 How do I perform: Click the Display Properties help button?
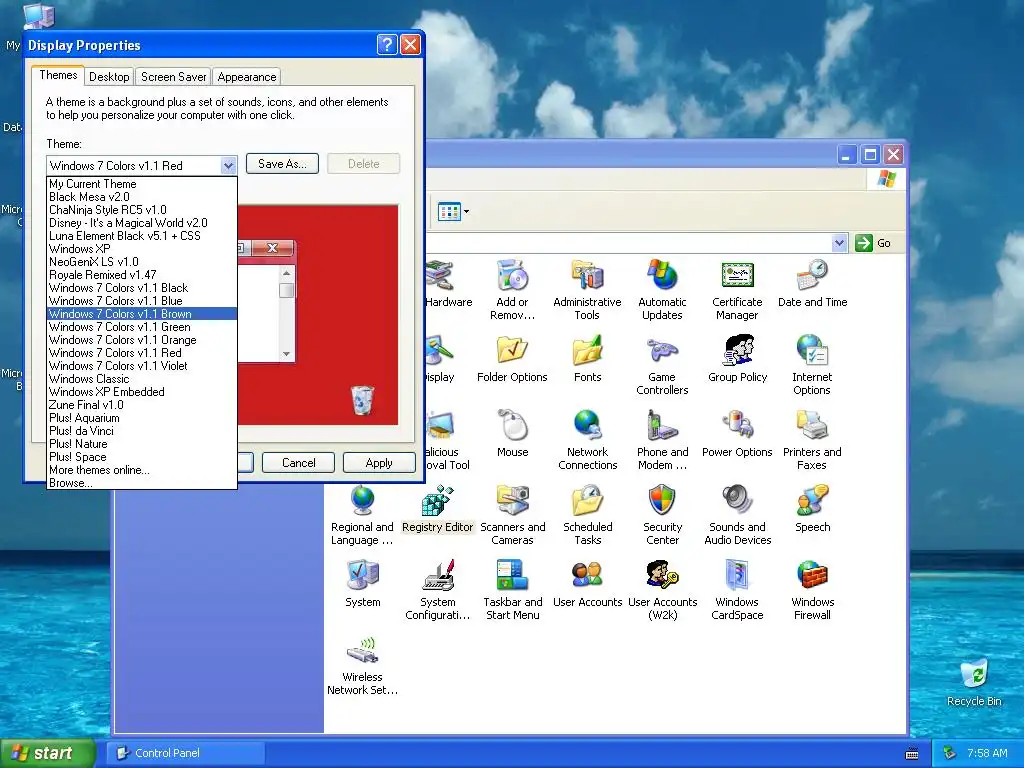pos(387,44)
